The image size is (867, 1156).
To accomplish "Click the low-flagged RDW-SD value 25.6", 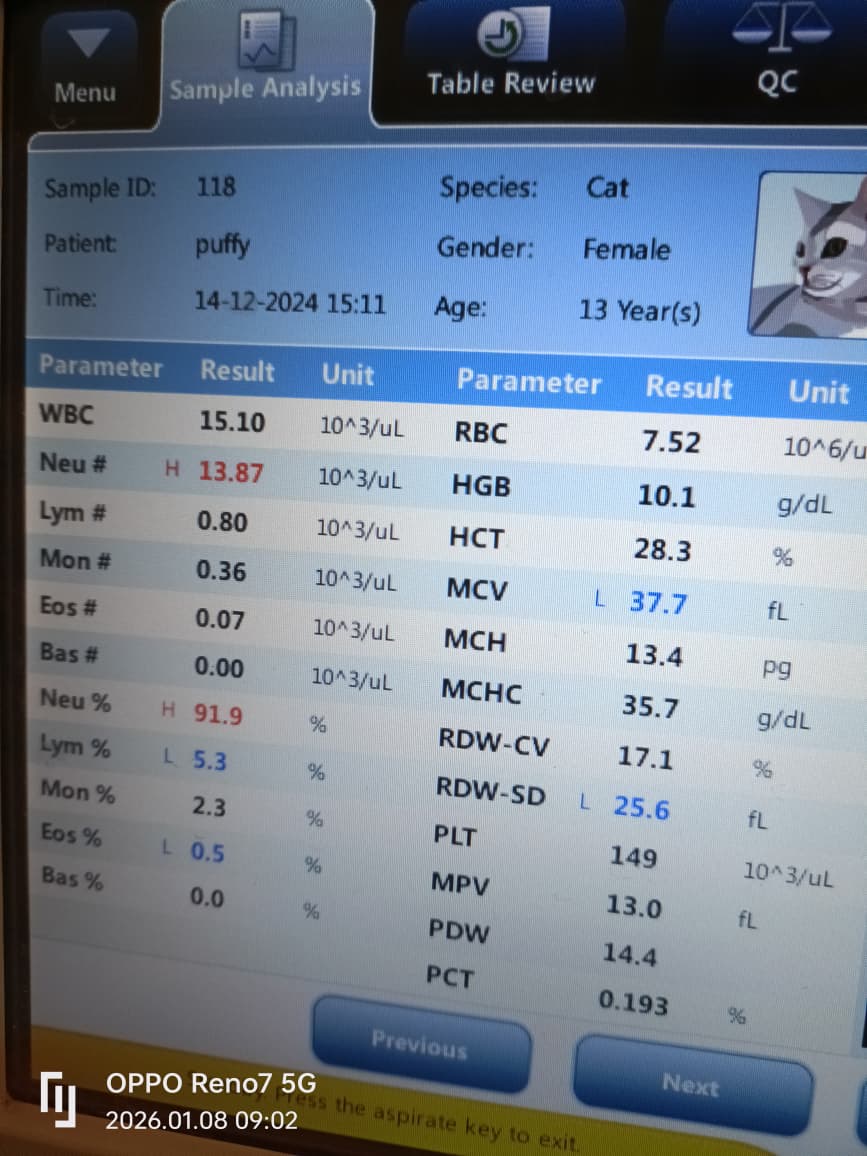I will (x=641, y=808).
